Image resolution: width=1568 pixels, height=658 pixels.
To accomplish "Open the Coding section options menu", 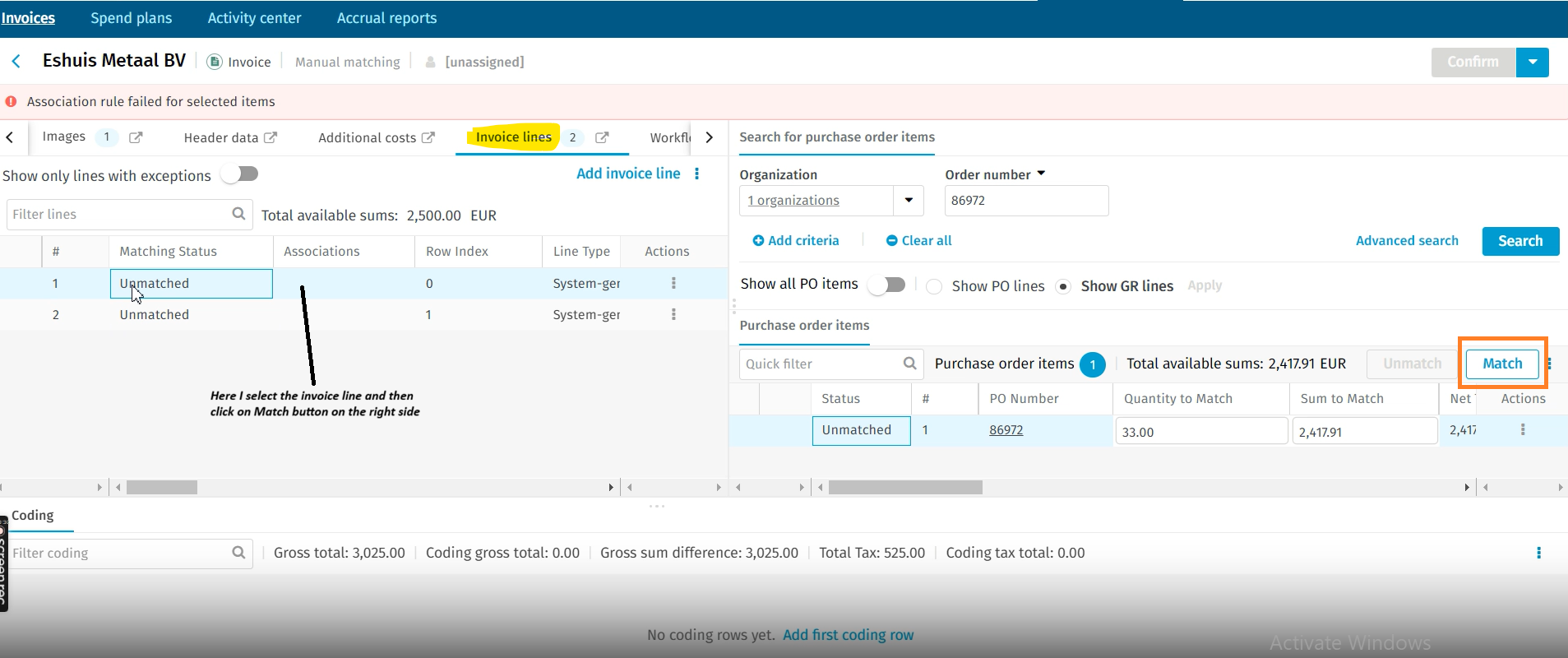I will click(1538, 553).
